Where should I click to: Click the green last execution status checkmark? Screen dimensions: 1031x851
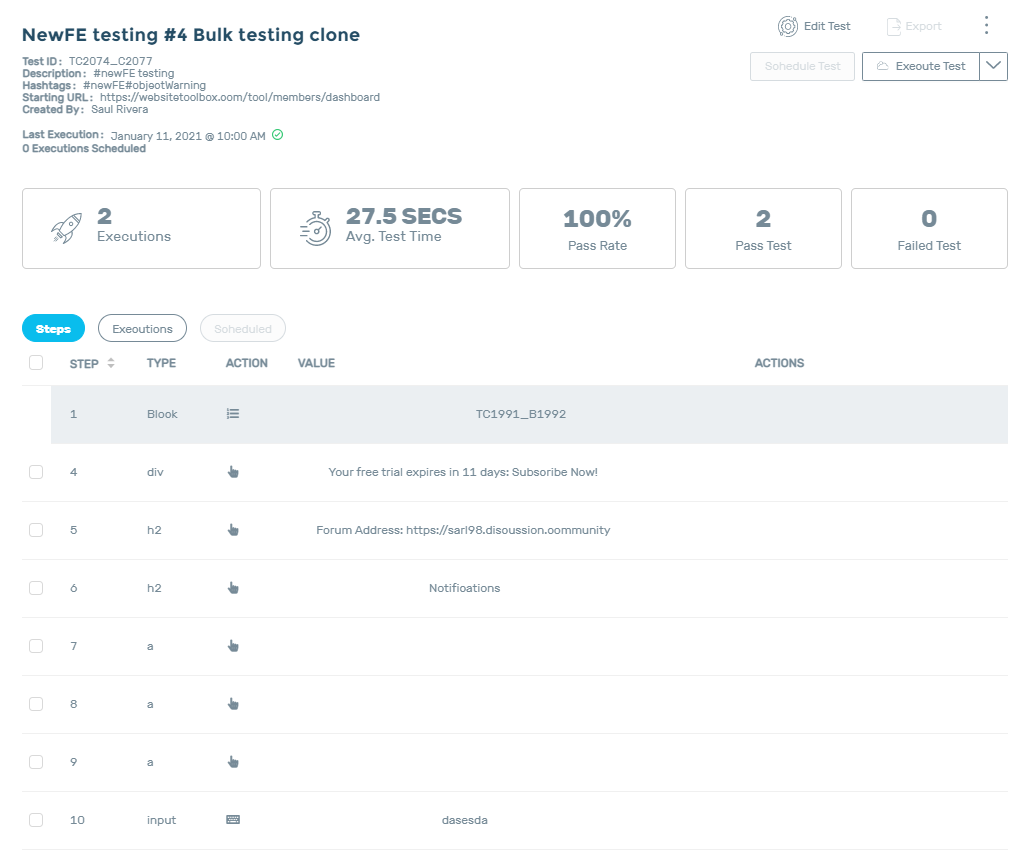tap(278, 135)
